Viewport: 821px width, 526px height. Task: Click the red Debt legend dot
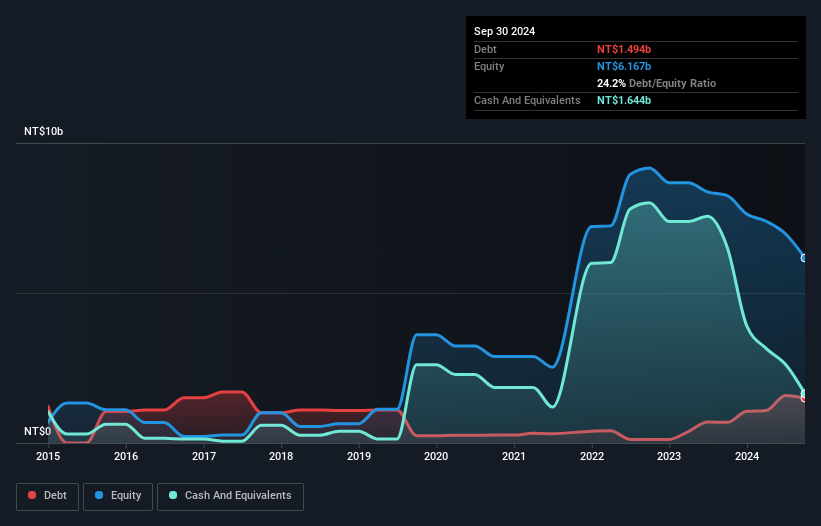[x=32, y=495]
